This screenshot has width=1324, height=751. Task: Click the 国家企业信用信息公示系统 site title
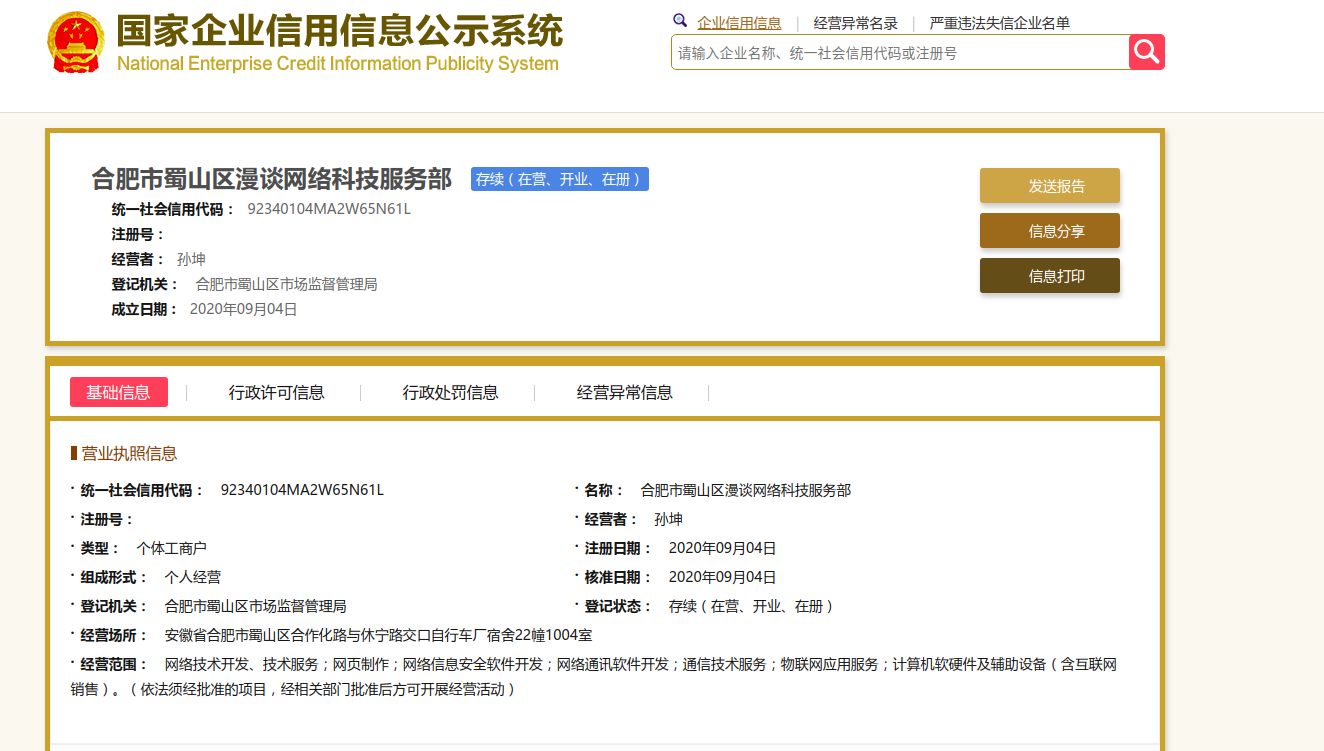(340, 30)
